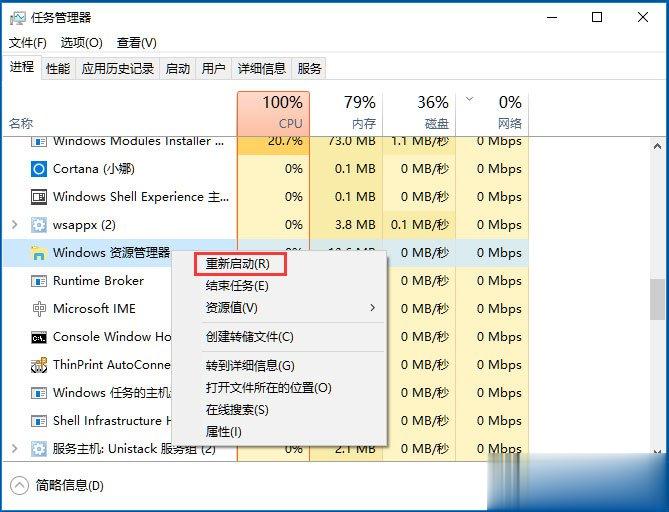Click the Task Manager title bar icon
Screen dimensions: 669x512
click(x=17, y=18)
